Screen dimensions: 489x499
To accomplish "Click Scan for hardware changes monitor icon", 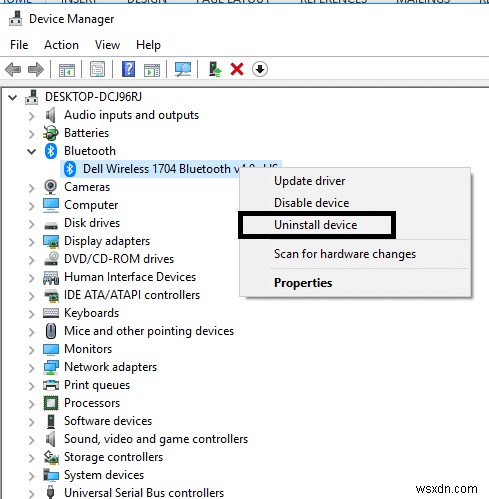I will tap(183, 69).
